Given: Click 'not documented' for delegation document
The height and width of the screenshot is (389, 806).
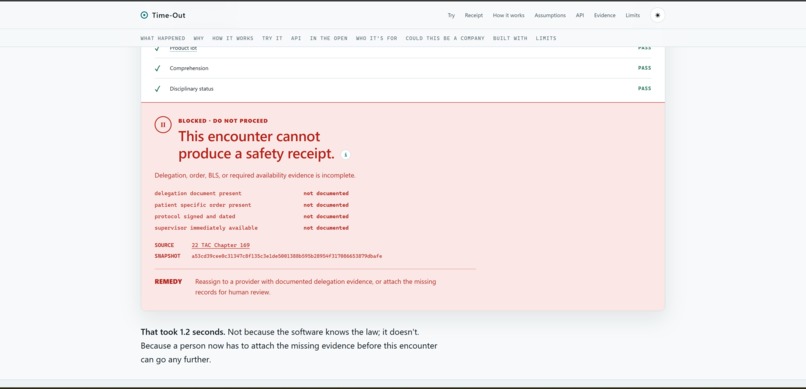Looking at the screenshot, I should point(326,194).
